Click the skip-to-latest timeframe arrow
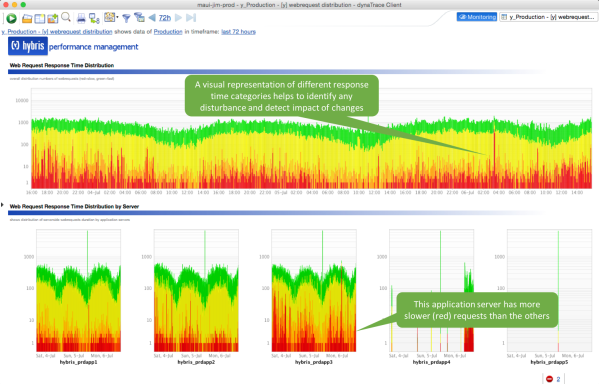The width and height of the screenshot is (599, 384). pos(191,18)
